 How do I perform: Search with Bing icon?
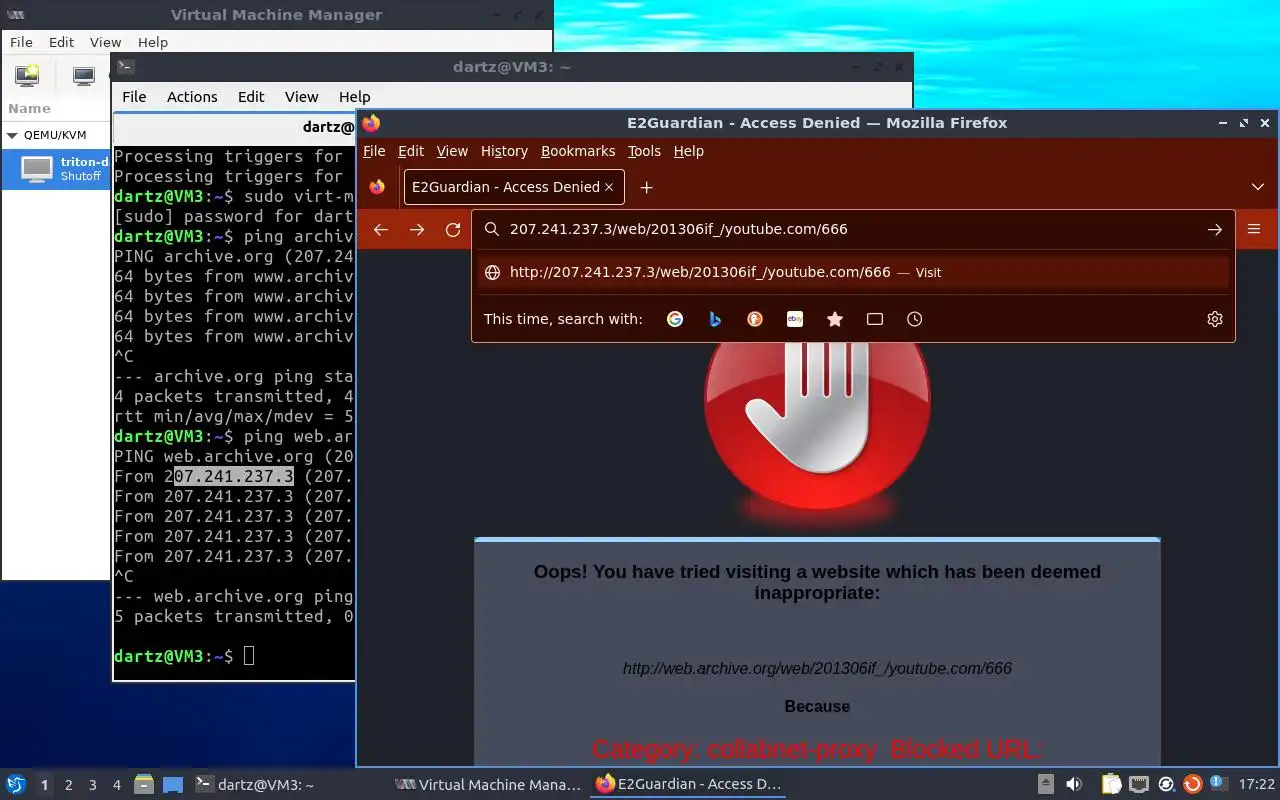(715, 319)
